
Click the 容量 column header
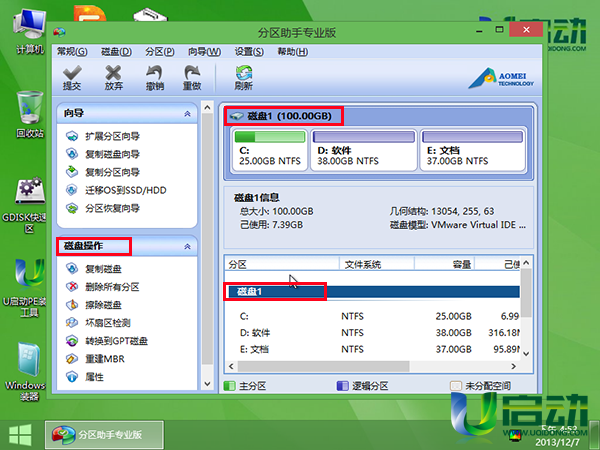(x=445, y=264)
